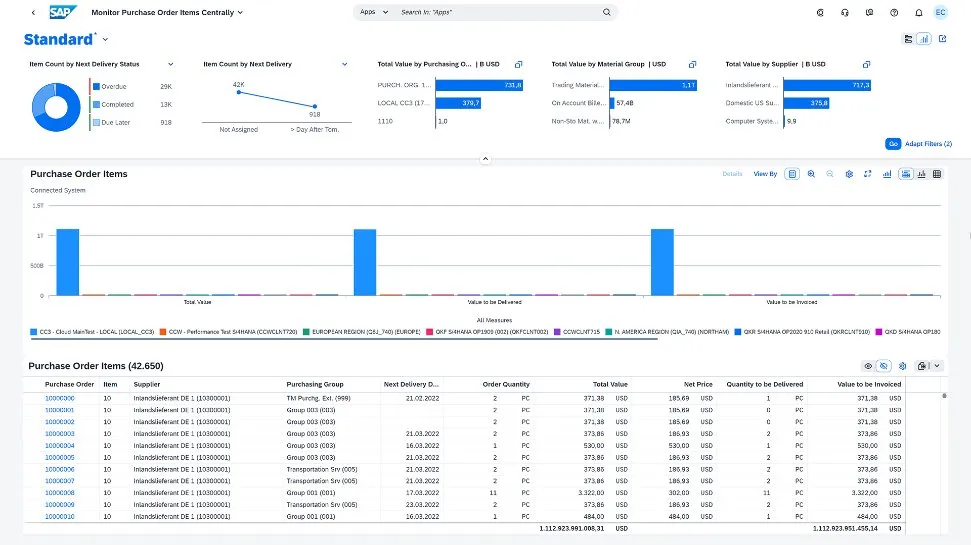Open purchase order 10000008 link
The image size is (971, 545).
[60, 493]
